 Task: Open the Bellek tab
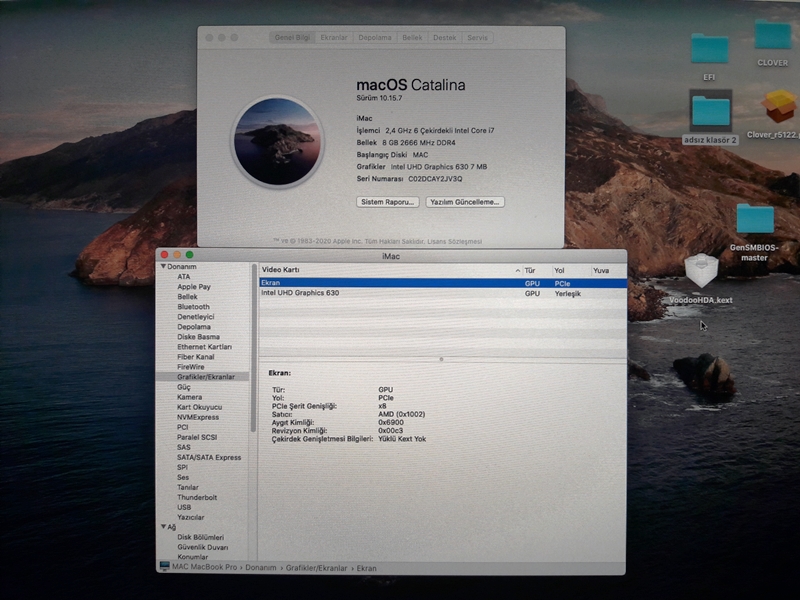pyautogui.click(x=412, y=37)
